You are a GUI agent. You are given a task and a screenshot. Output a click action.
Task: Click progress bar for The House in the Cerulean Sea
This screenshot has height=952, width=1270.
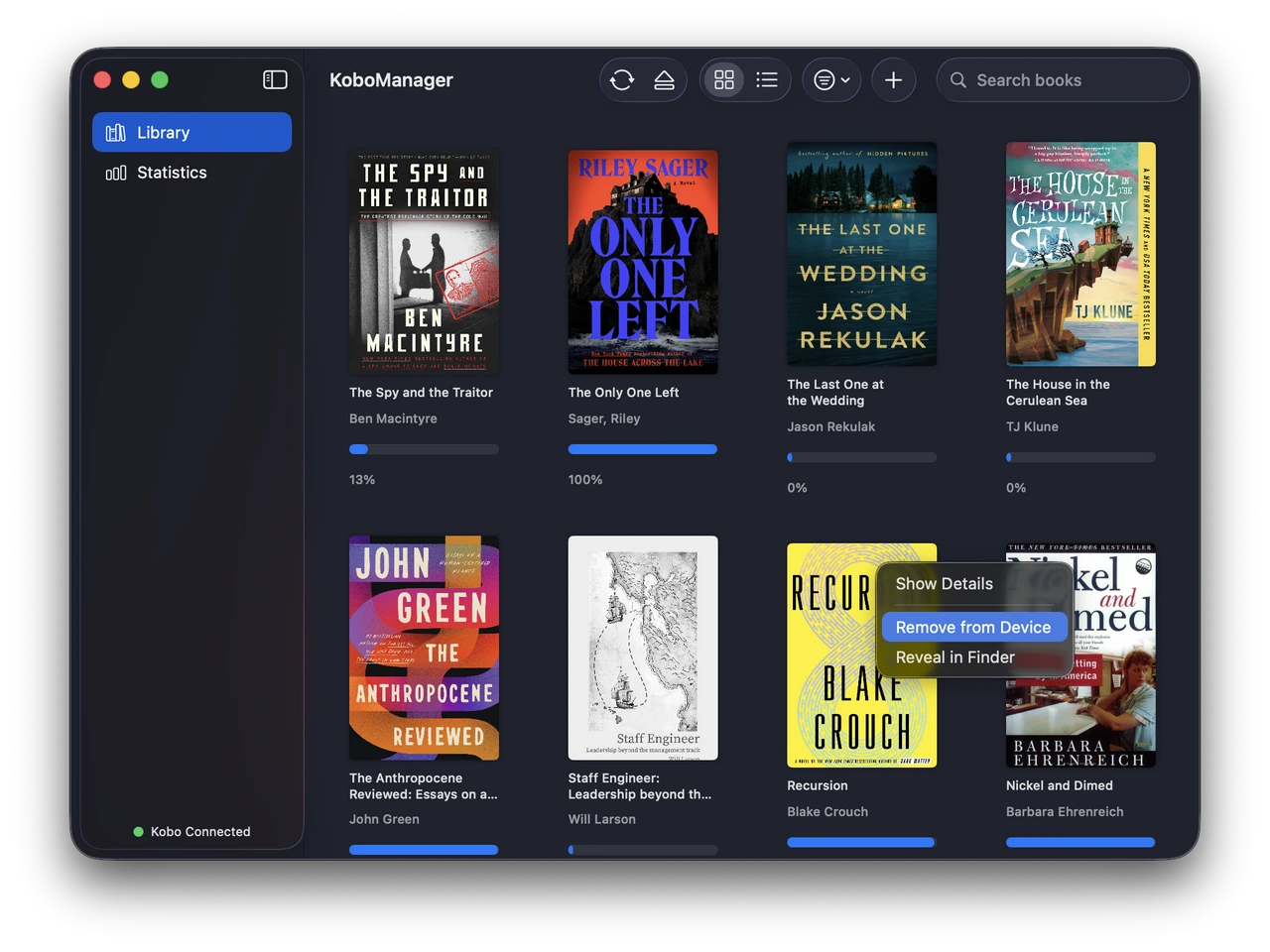point(1080,457)
